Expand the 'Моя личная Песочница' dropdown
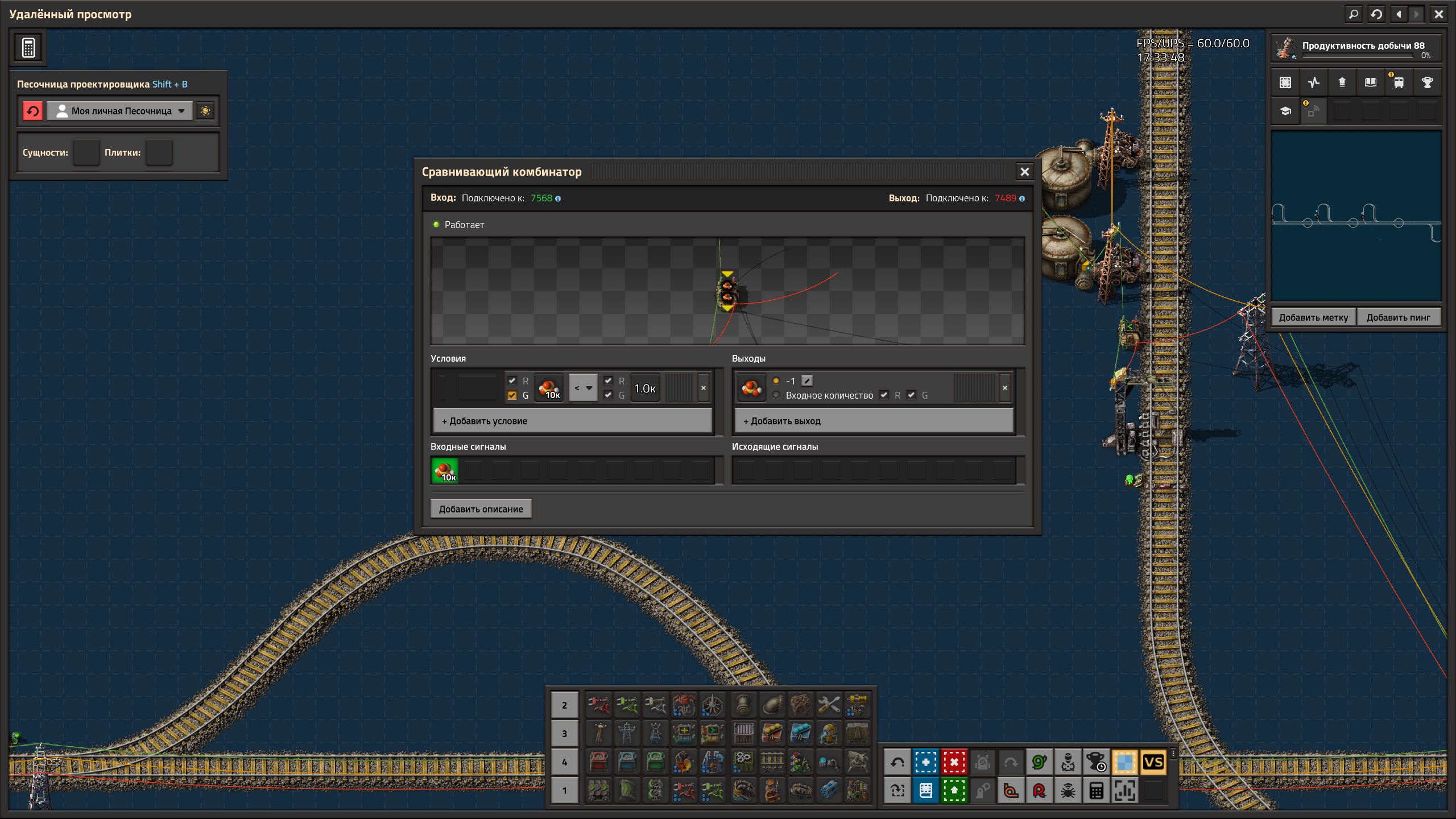The width and height of the screenshot is (1456, 819). point(121,111)
